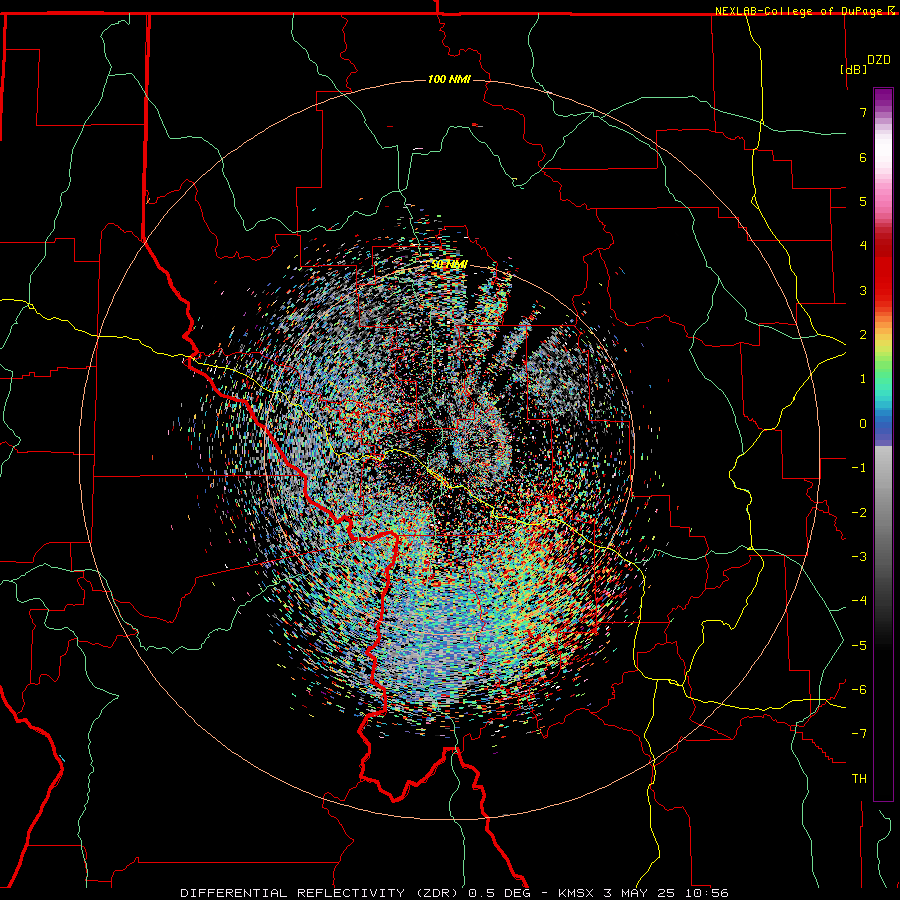This screenshot has height=900, width=900.
Task: Click the 3 value on the scale
Action: click(863, 290)
